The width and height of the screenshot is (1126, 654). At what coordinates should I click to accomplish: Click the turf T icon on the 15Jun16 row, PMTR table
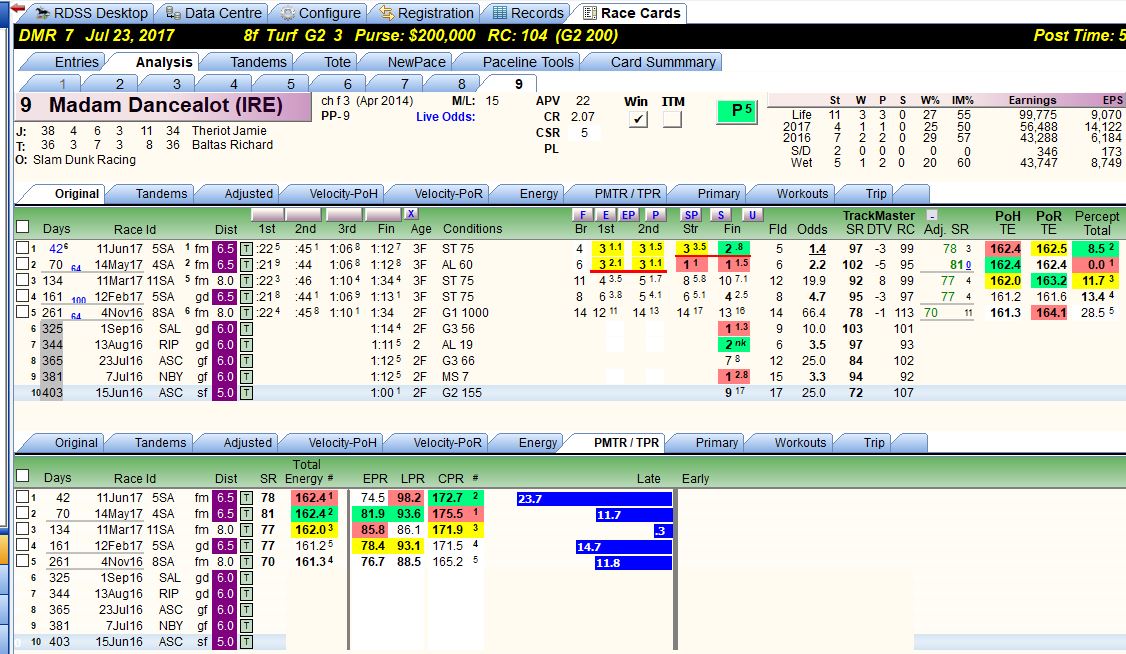(x=246, y=642)
